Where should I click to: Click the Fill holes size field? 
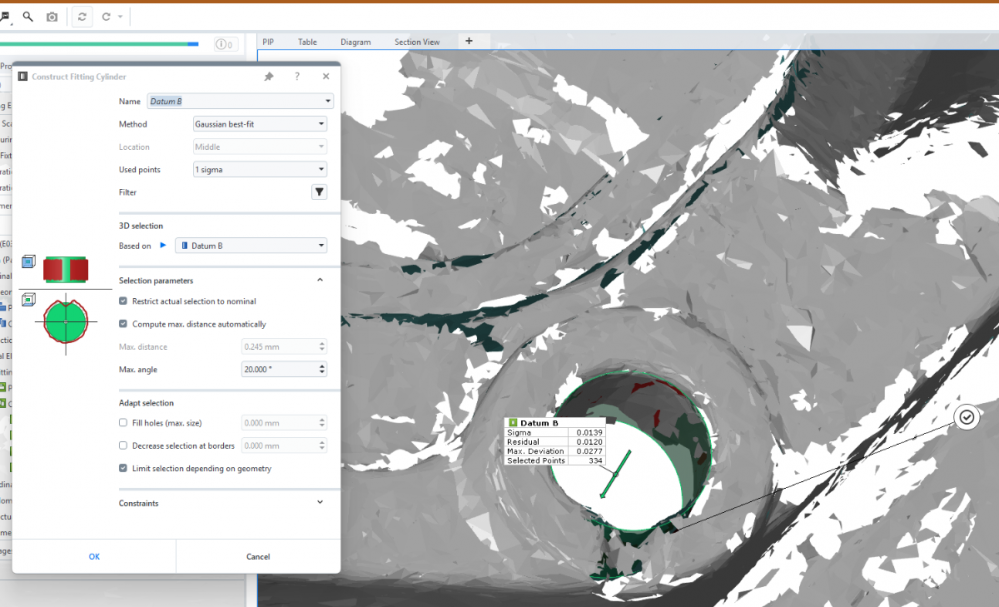(x=279, y=423)
